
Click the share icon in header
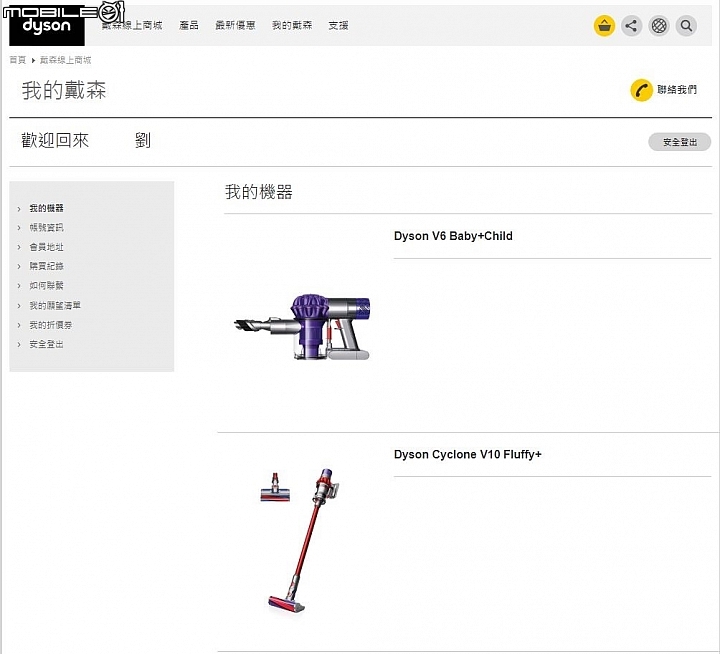[631, 26]
